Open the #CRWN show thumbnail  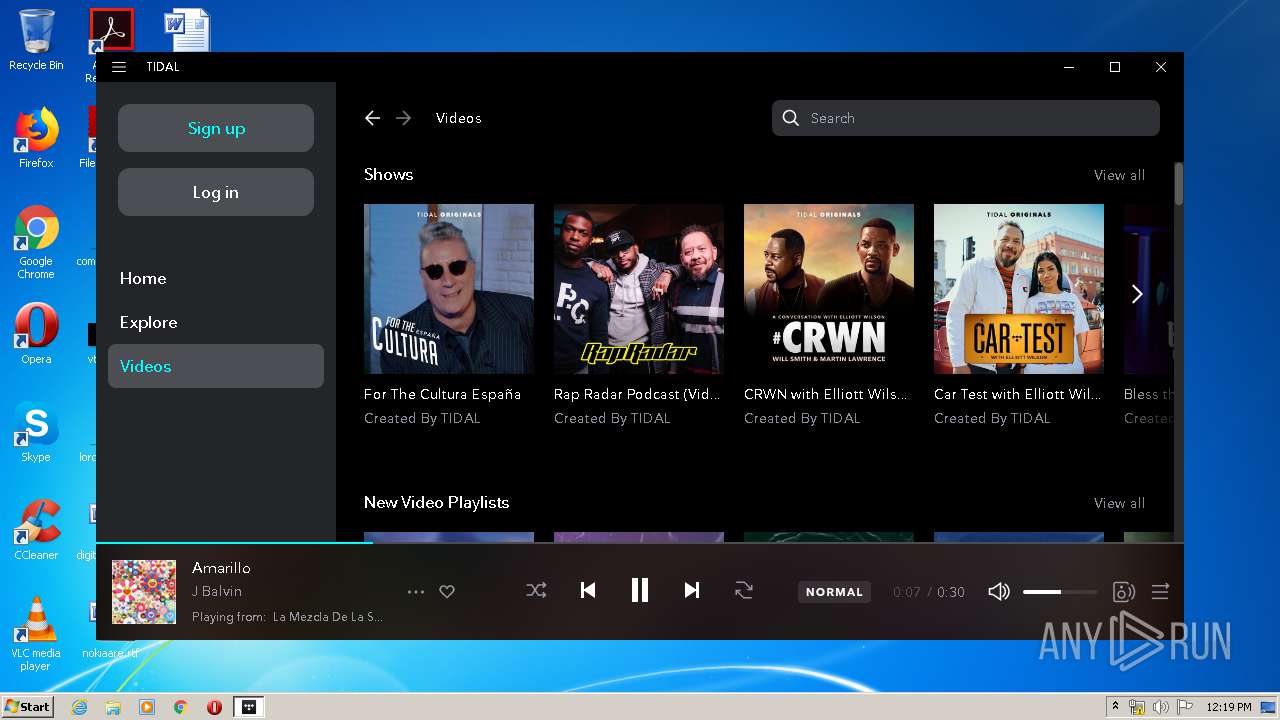pos(829,289)
